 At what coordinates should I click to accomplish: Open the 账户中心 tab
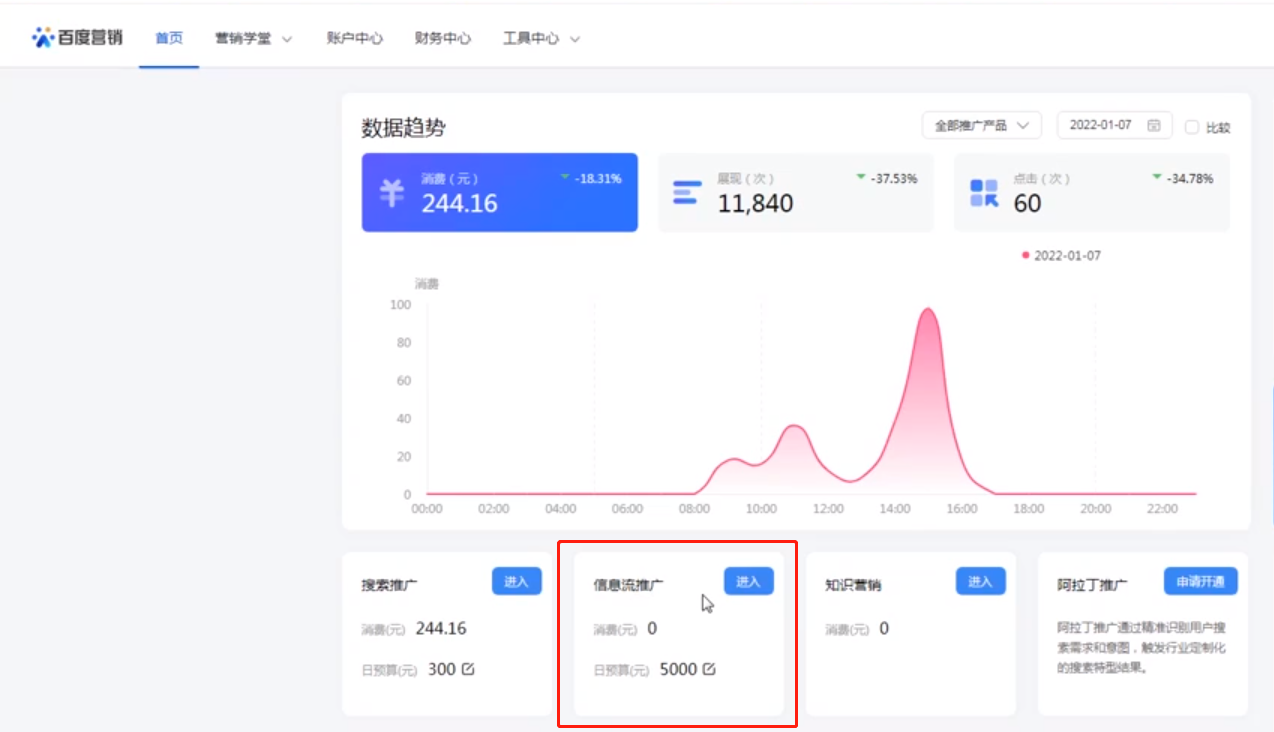pyautogui.click(x=354, y=39)
